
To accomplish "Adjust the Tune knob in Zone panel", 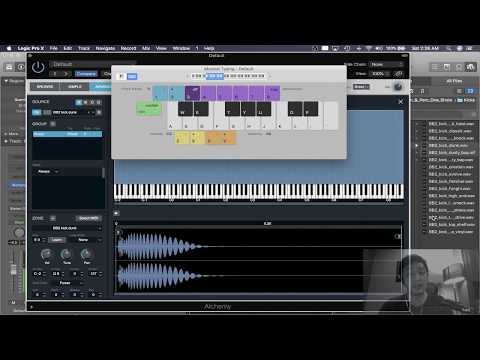I will [x=66, y=255].
